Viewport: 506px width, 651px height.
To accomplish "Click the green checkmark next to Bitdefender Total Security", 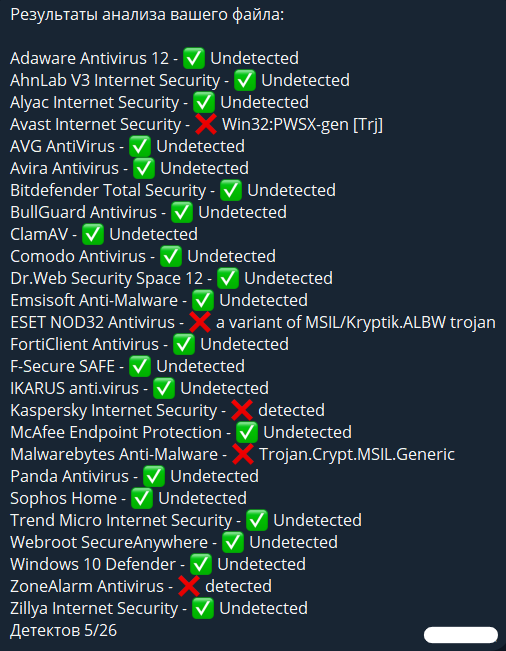I will pos(231,190).
